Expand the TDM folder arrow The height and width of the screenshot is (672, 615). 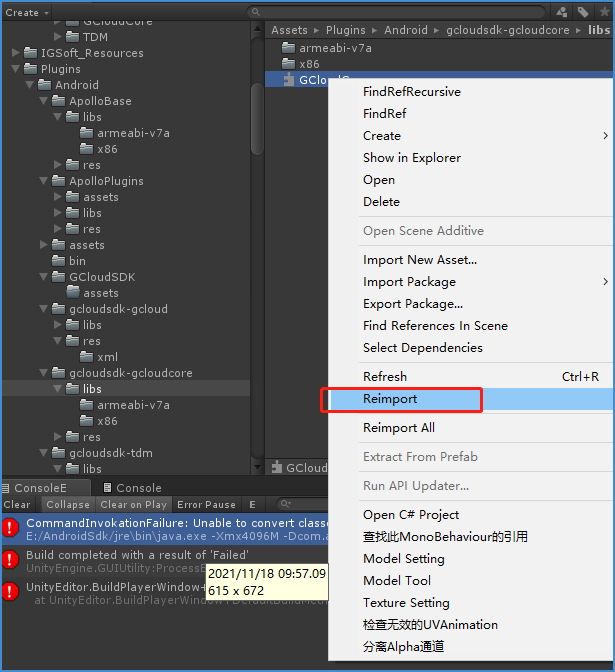58,37
